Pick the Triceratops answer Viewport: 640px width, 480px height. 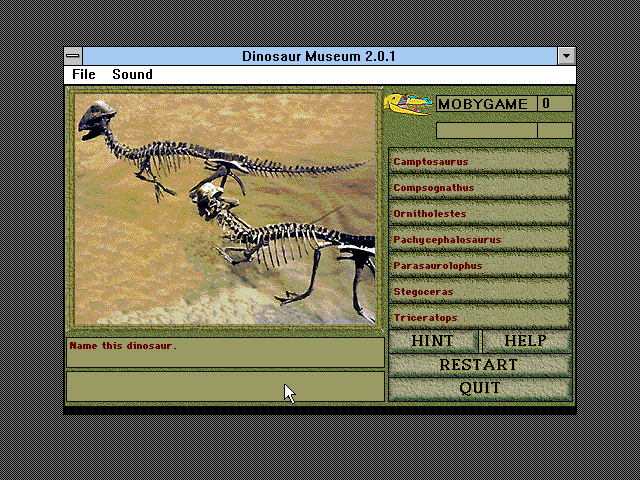(x=480, y=317)
